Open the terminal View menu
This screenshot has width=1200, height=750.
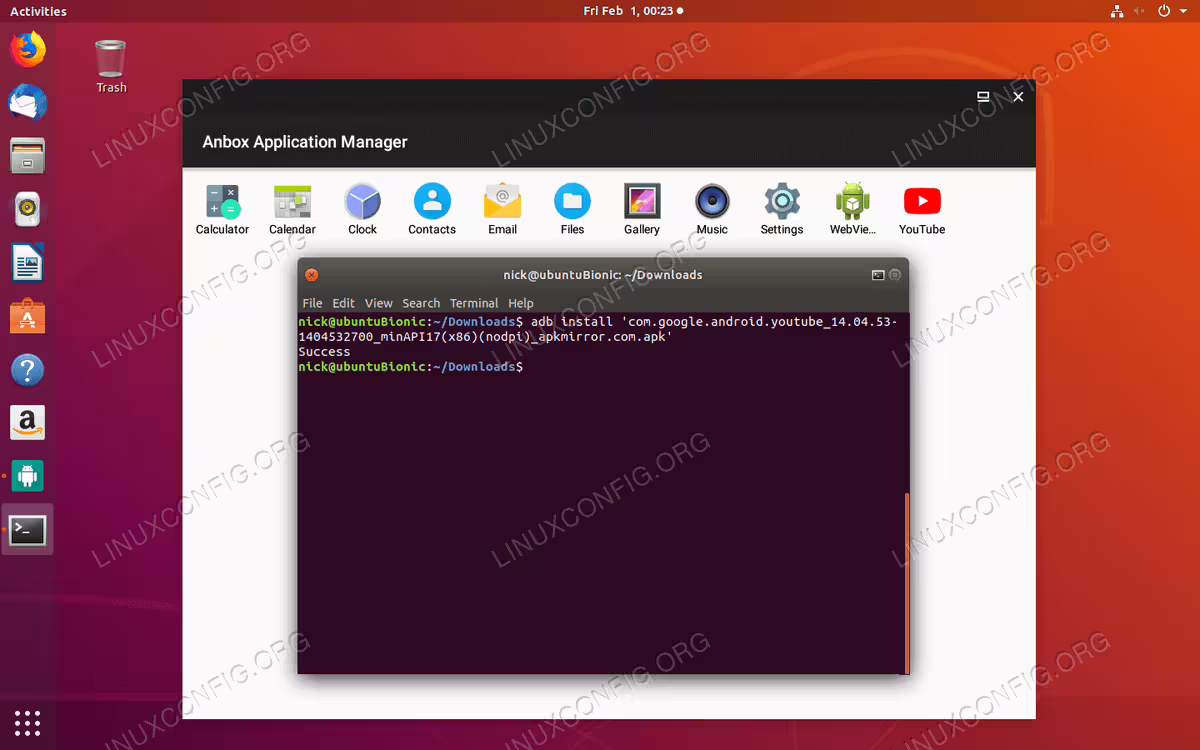[x=378, y=303]
